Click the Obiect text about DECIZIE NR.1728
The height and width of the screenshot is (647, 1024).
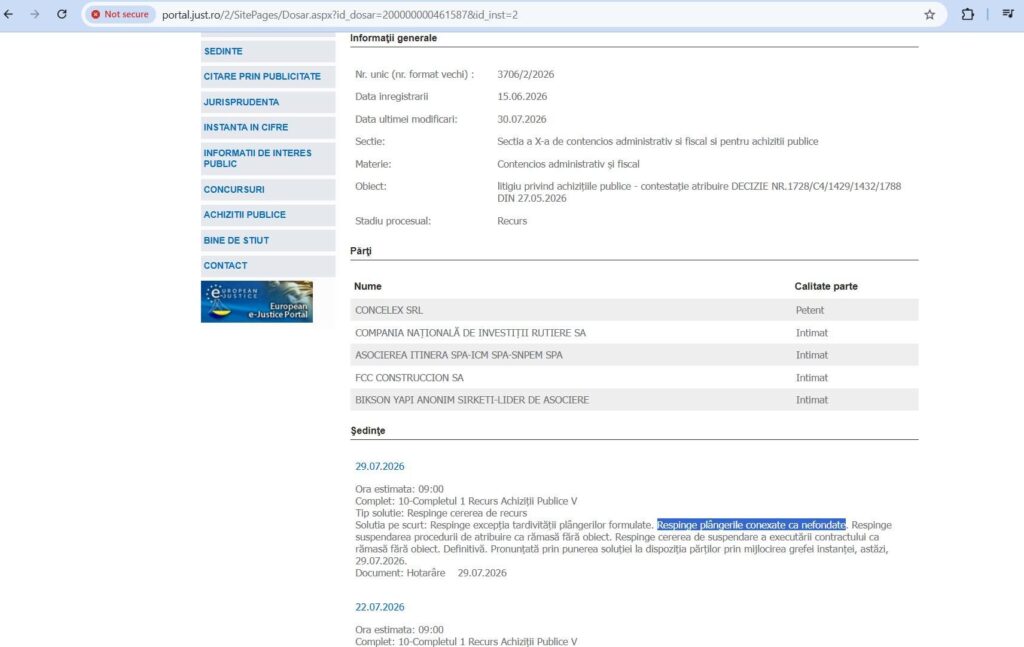click(699, 192)
